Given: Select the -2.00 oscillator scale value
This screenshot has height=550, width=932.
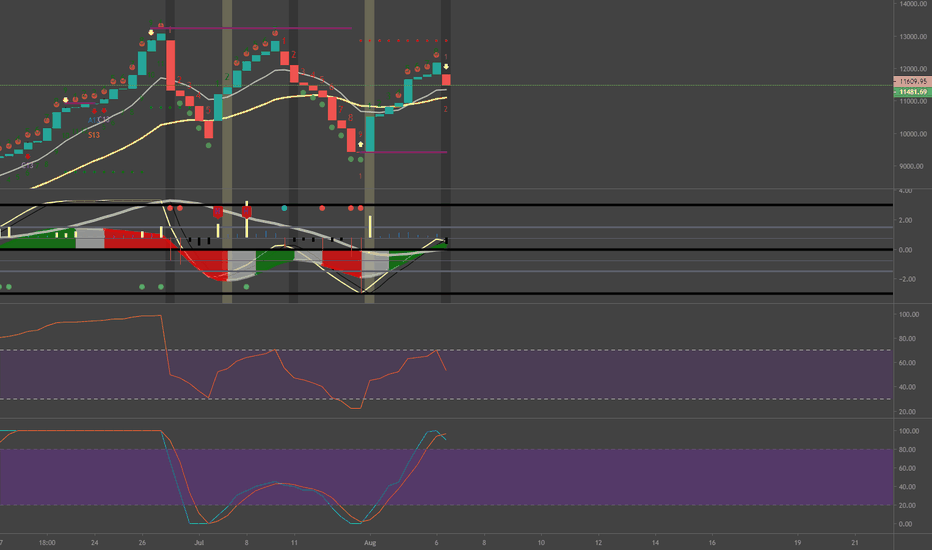Looking at the screenshot, I should click(904, 279).
